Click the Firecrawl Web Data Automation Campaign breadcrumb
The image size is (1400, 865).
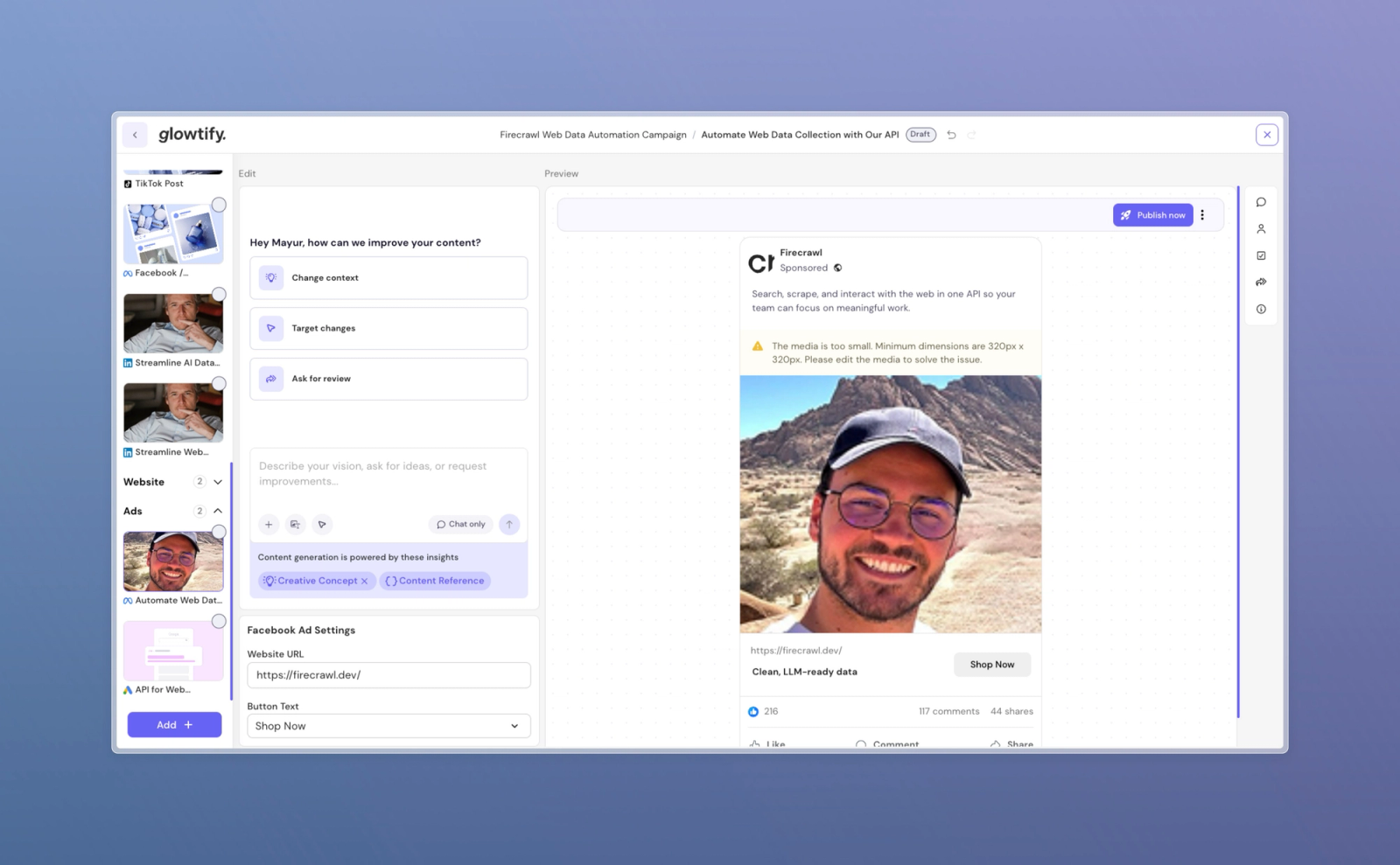593,135
